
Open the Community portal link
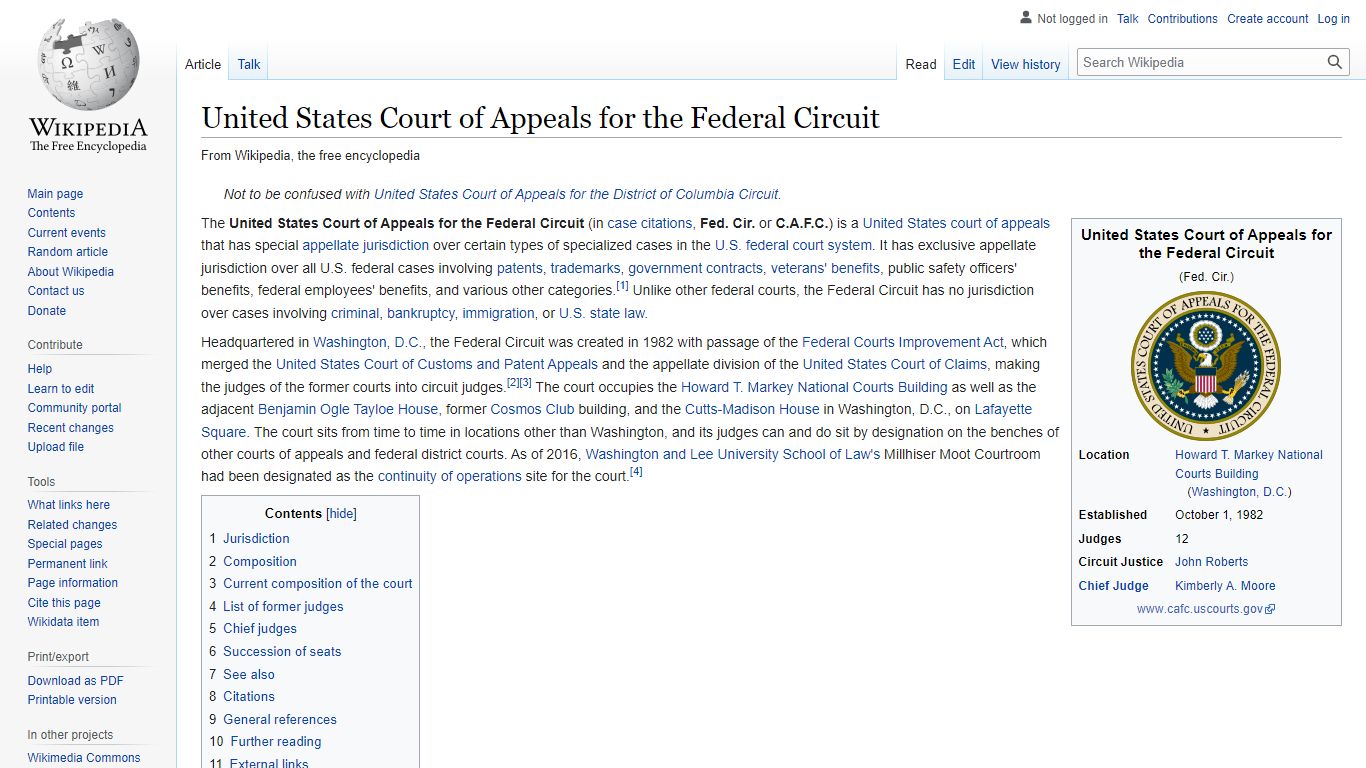(74, 408)
